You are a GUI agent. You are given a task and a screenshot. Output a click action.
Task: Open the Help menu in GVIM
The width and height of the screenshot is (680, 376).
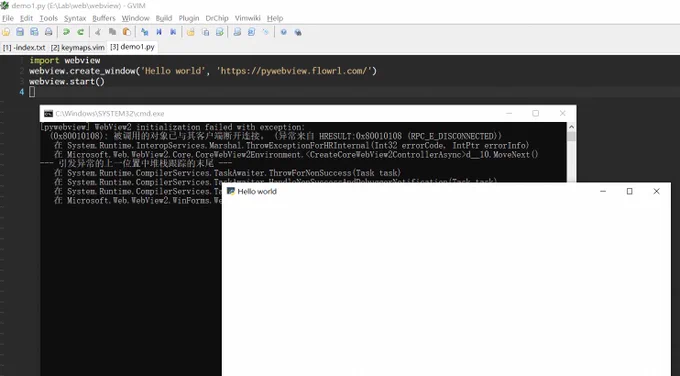click(275, 18)
